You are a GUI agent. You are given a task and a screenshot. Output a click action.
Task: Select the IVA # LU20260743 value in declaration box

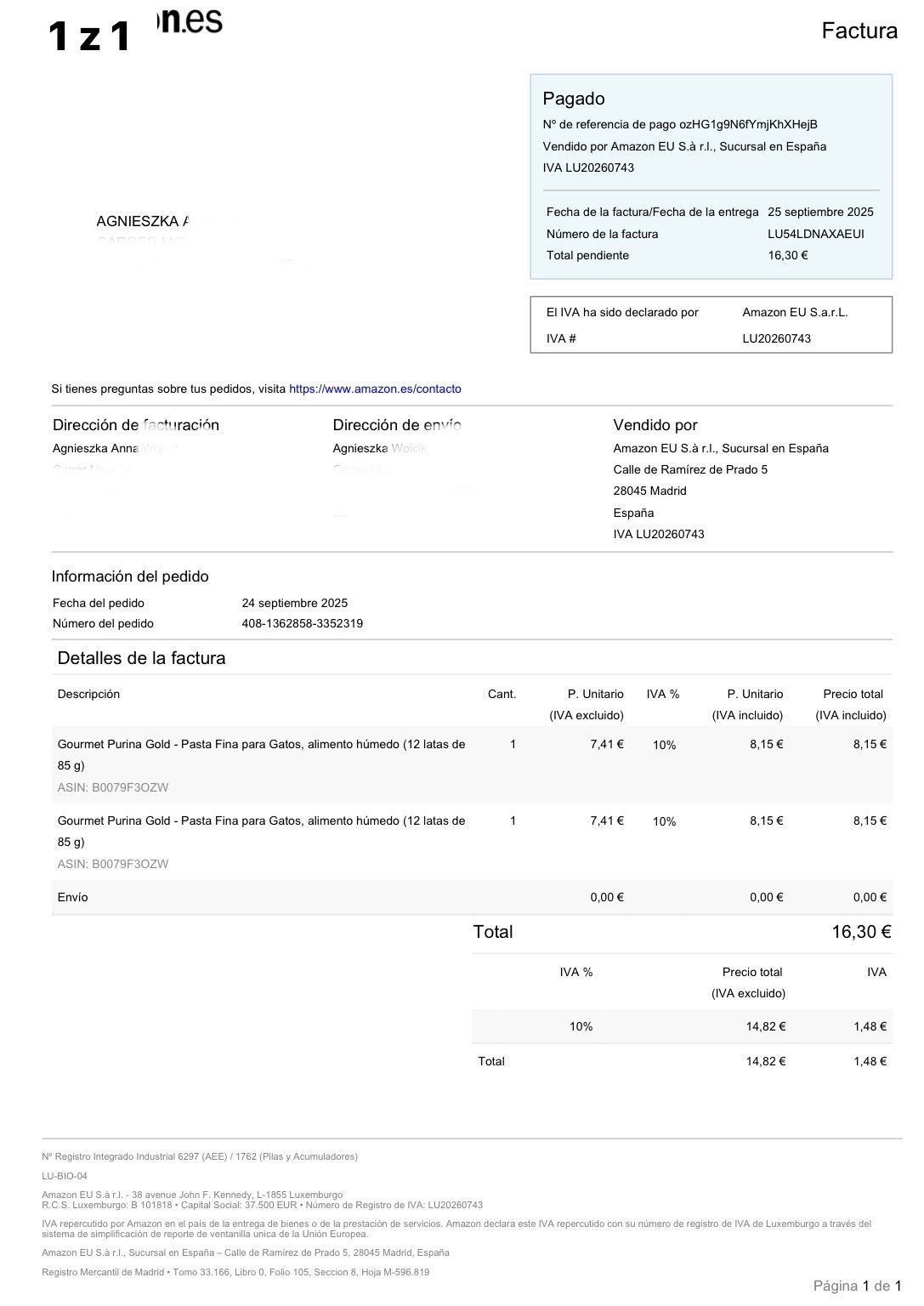(777, 338)
